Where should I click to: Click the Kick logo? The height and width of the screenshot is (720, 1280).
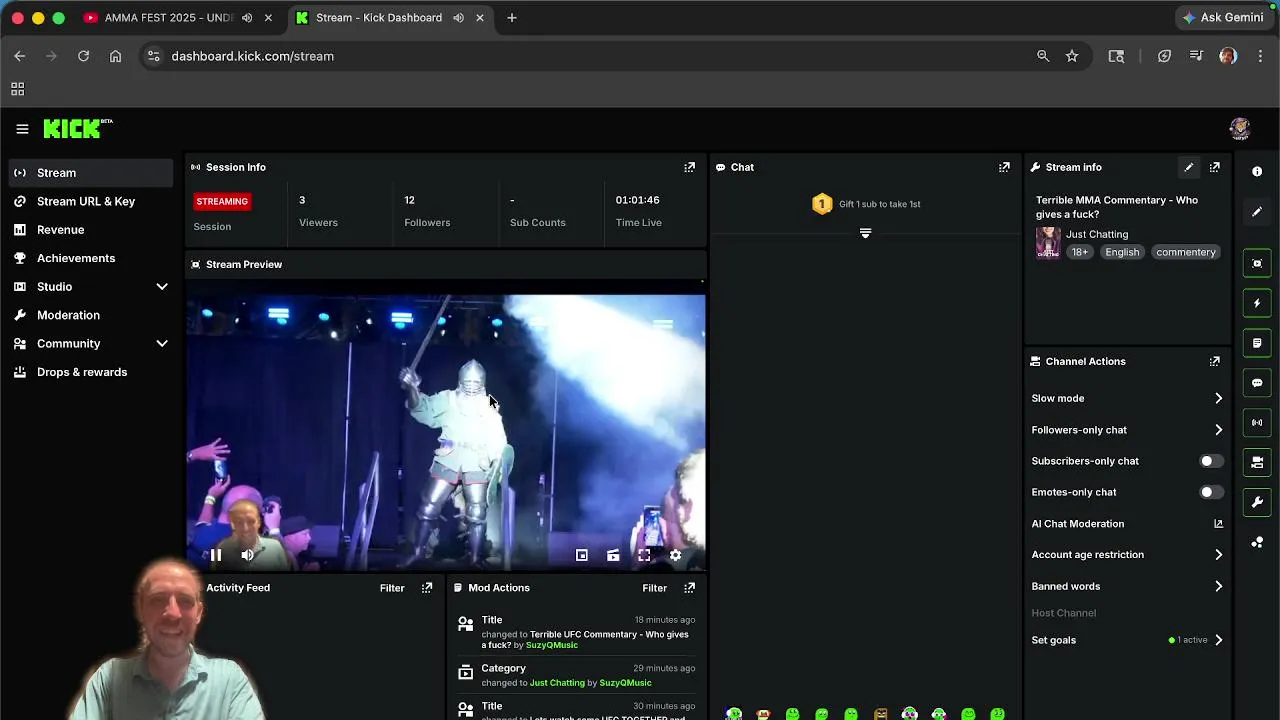[x=78, y=128]
